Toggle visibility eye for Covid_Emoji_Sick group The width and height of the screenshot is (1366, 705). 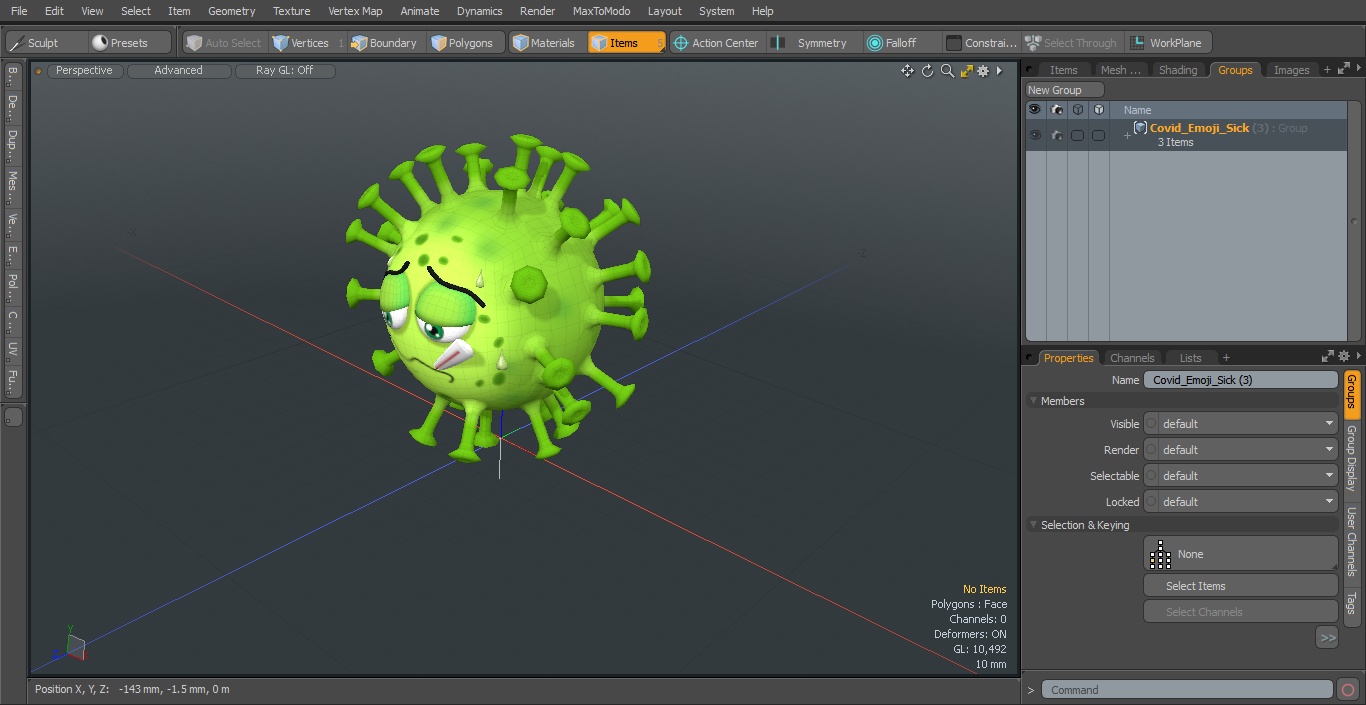tap(1034, 135)
